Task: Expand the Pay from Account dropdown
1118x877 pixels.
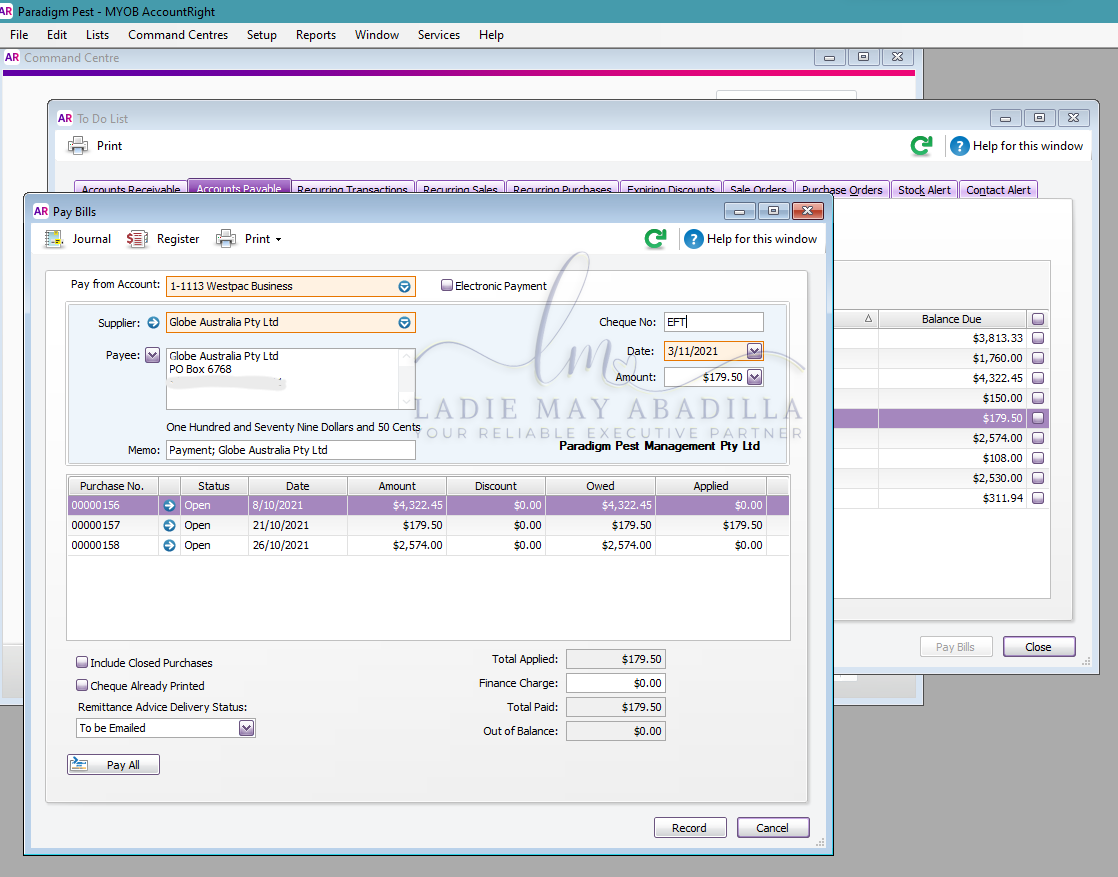Action: tap(404, 287)
